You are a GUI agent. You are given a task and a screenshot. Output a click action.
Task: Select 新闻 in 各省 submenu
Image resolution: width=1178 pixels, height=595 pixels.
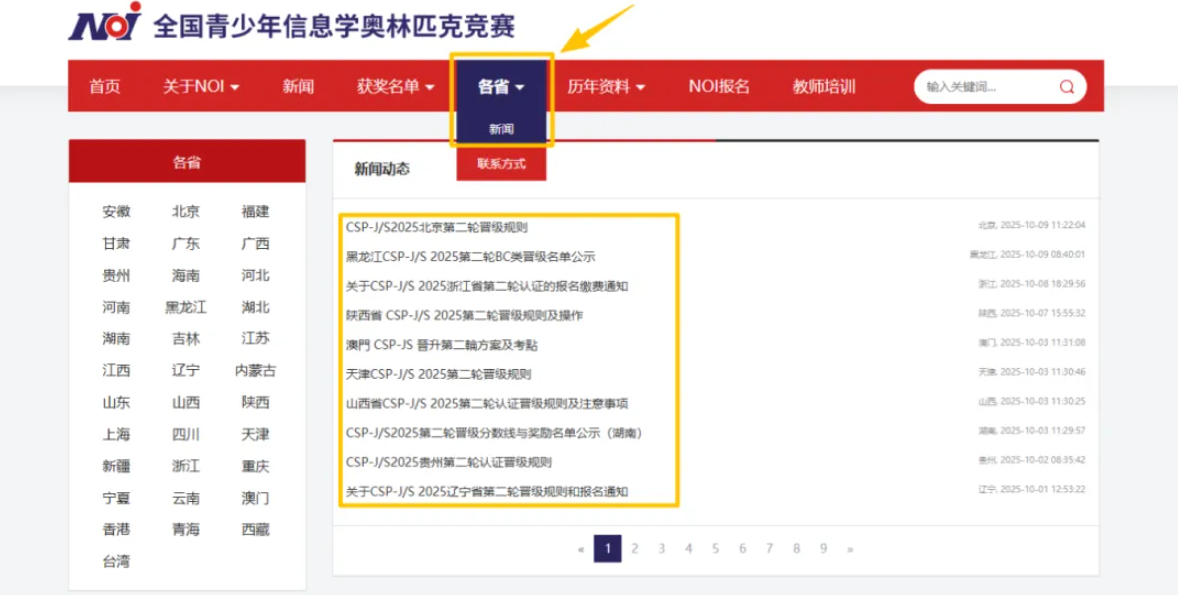(501, 130)
